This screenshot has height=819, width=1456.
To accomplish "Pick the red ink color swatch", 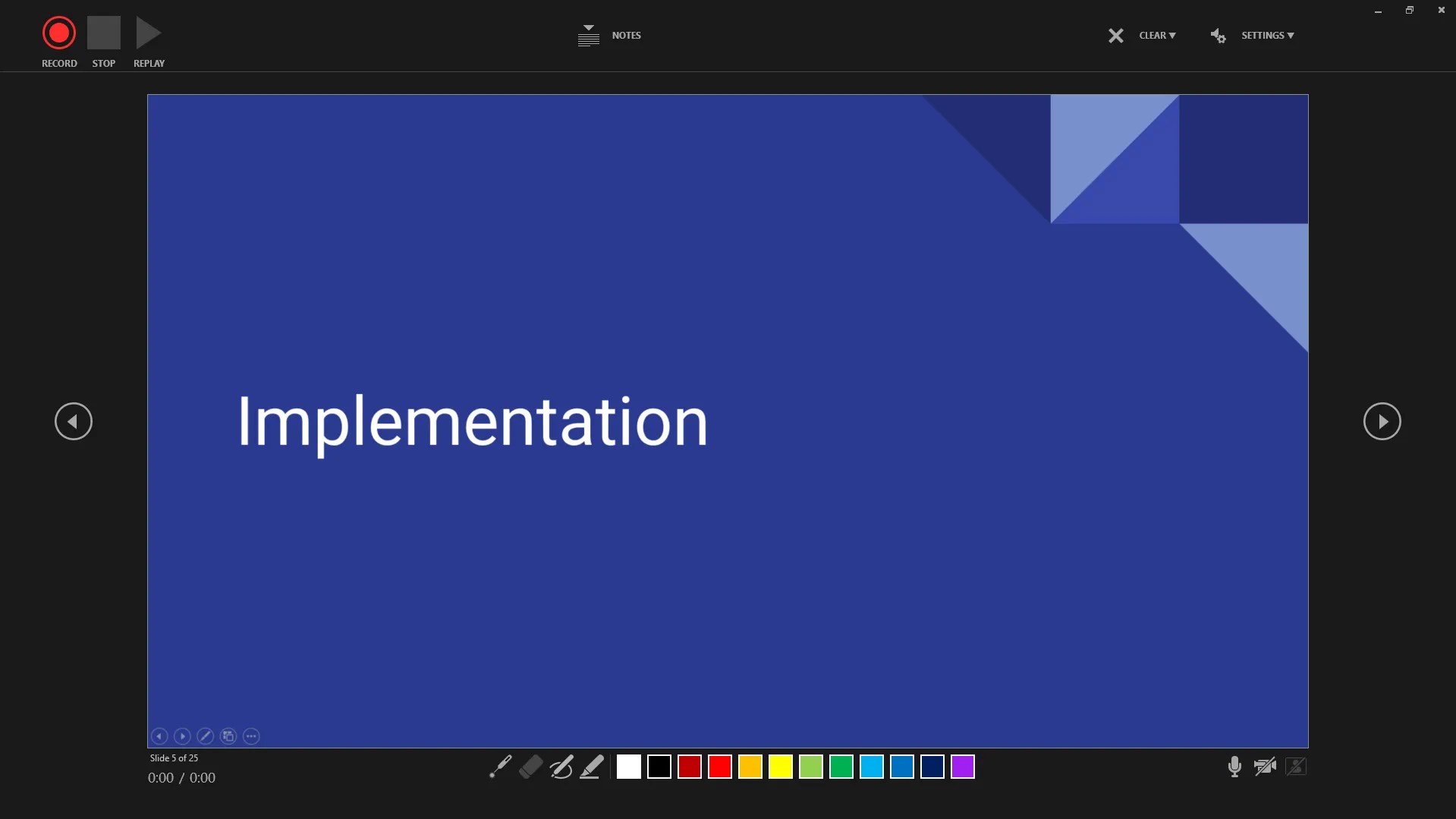I will 719,767.
